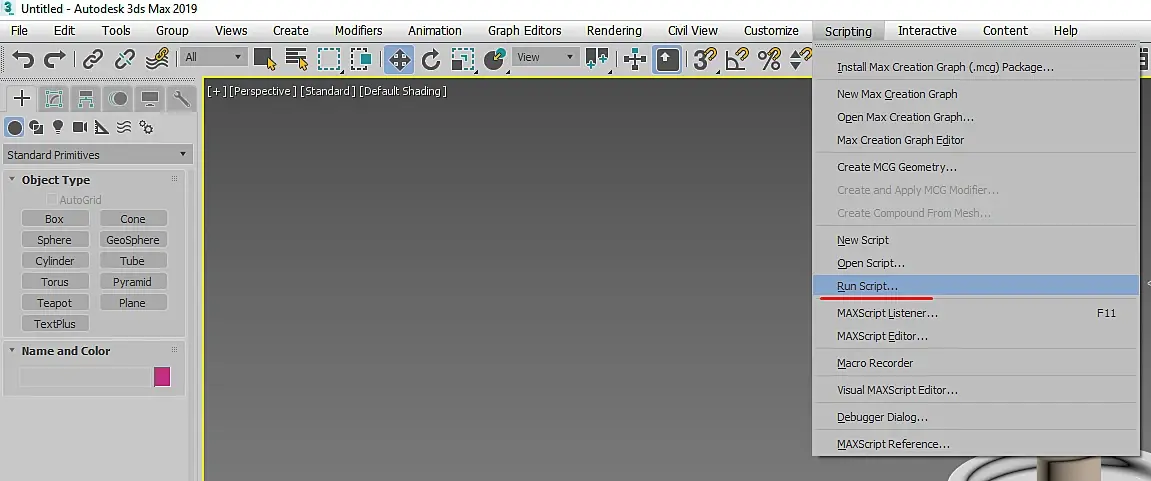Image resolution: width=1151 pixels, height=481 pixels.
Task: Open the Standard Primitives dropdown
Action: [x=97, y=155]
